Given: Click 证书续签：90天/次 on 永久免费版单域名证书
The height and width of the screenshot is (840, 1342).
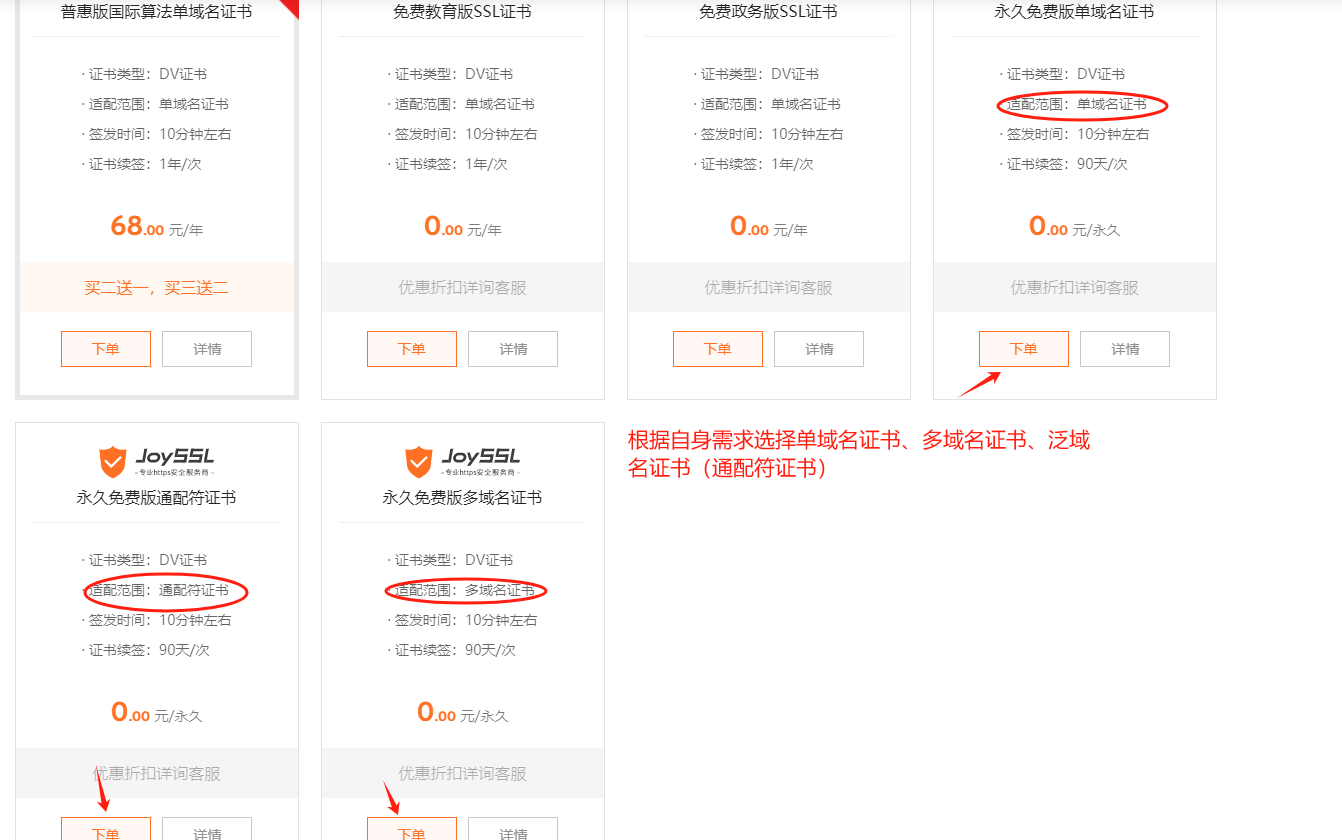Looking at the screenshot, I should [x=1066, y=164].
